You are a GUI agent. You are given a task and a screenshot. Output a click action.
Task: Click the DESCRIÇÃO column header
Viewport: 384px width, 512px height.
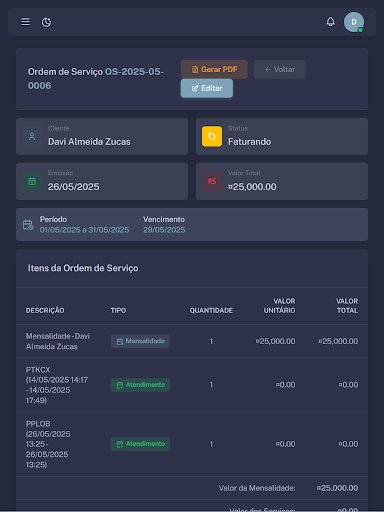(x=45, y=310)
